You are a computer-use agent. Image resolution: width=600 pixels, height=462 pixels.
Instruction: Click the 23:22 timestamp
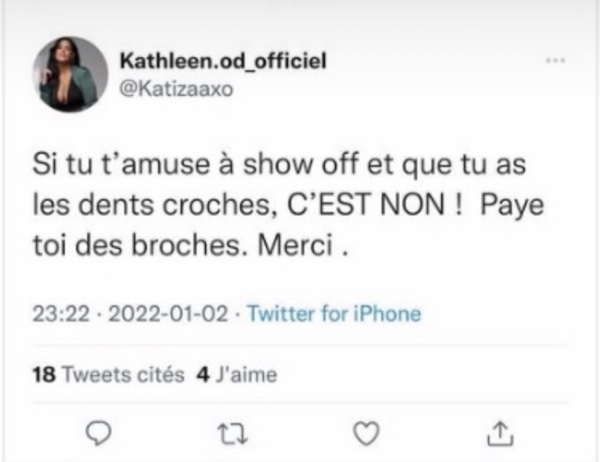61,314
